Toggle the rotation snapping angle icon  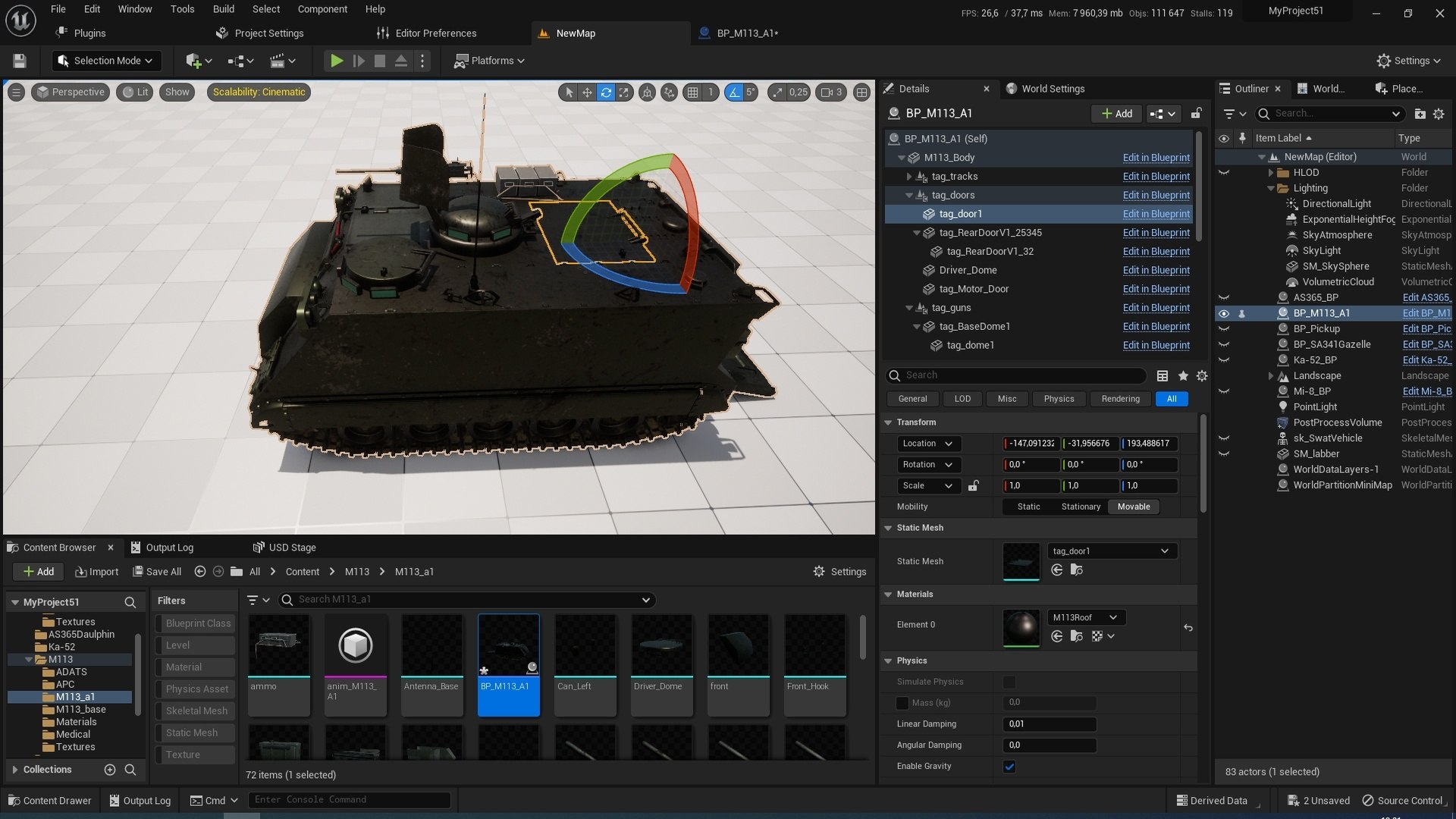click(733, 93)
